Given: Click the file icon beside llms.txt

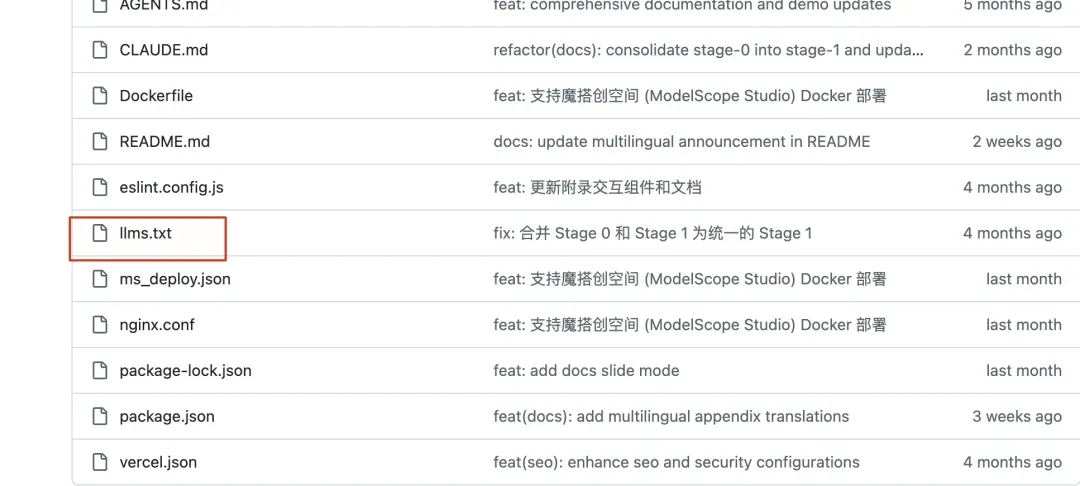Looking at the screenshot, I should pos(100,233).
